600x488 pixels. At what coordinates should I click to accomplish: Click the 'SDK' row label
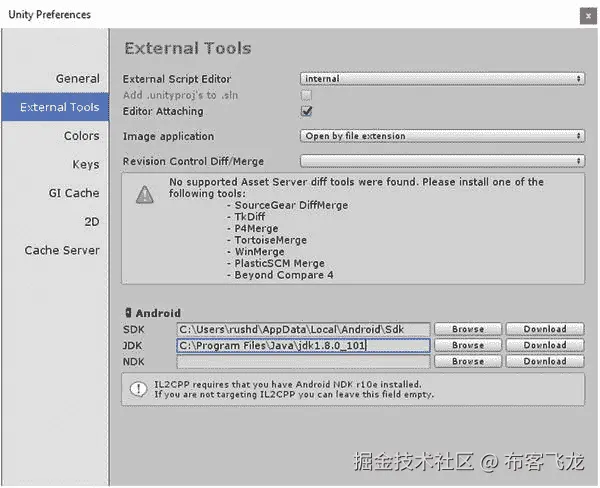click(x=134, y=330)
